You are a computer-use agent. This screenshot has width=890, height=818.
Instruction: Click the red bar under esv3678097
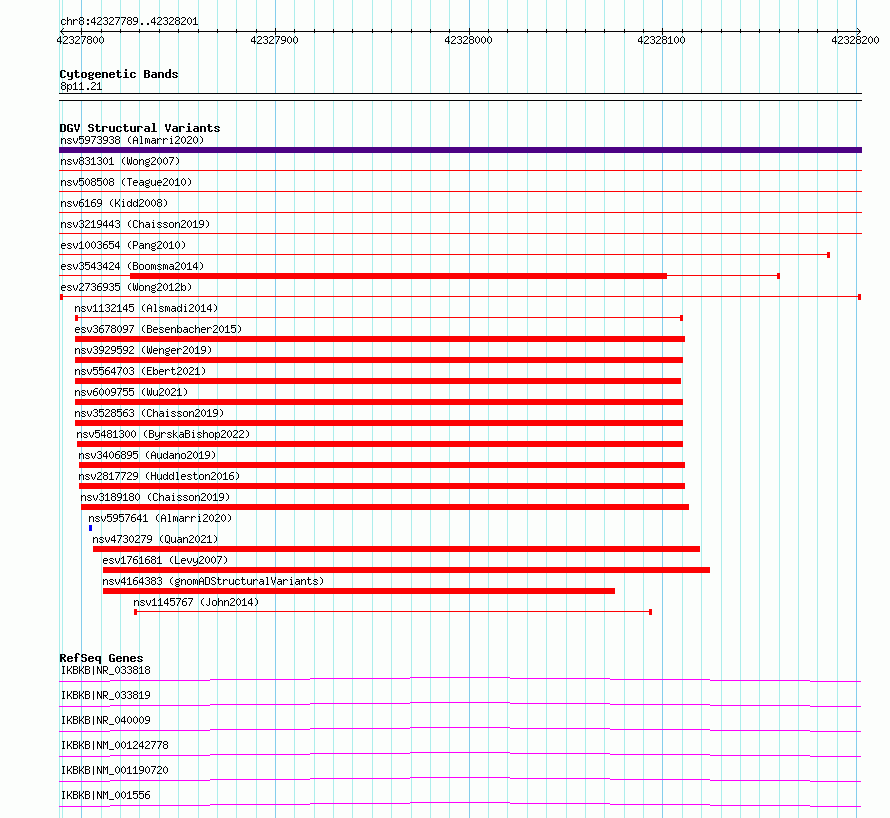pos(380,339)
